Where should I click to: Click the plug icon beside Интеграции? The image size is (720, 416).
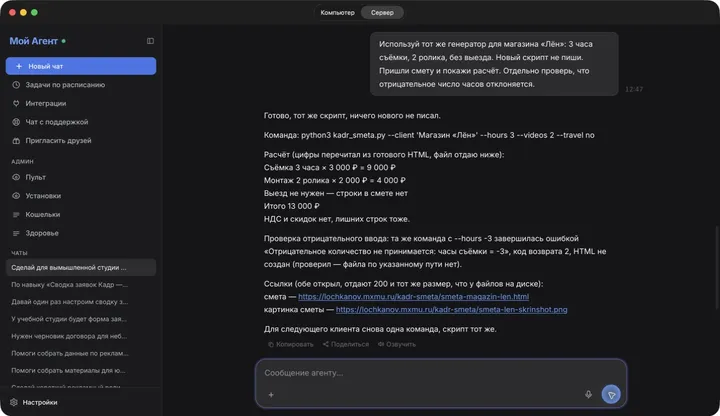click(16, 103)
